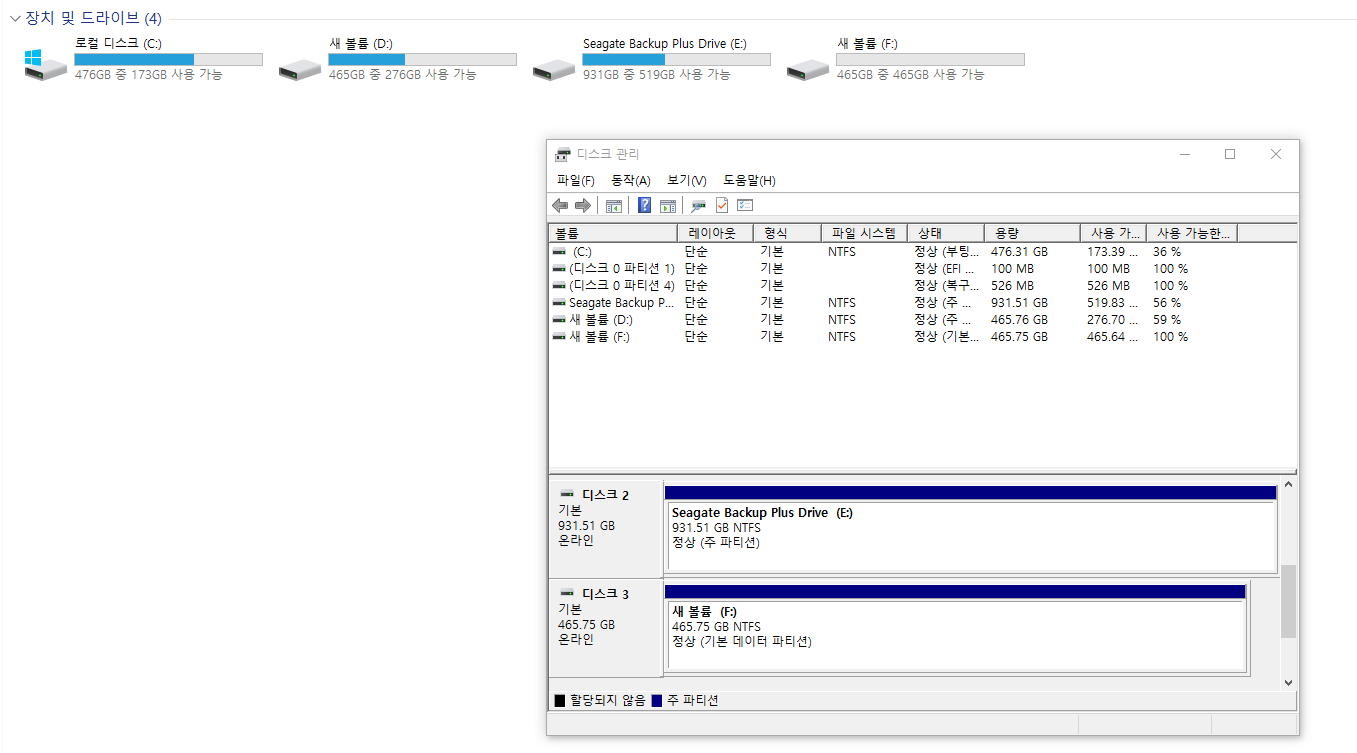Select the Local Disk (C:) drive icon in Explorer
This screenshot has width=1357, height=753.
45,65
